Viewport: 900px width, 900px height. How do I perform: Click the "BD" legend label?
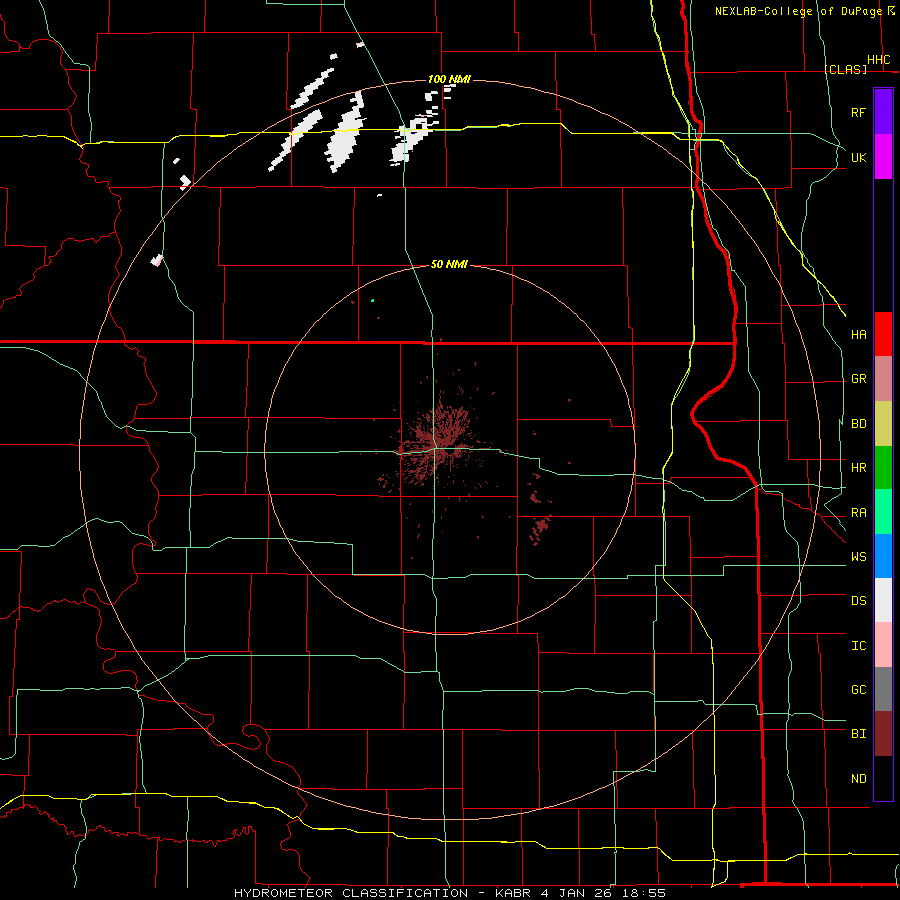click(x=858, y=424)
